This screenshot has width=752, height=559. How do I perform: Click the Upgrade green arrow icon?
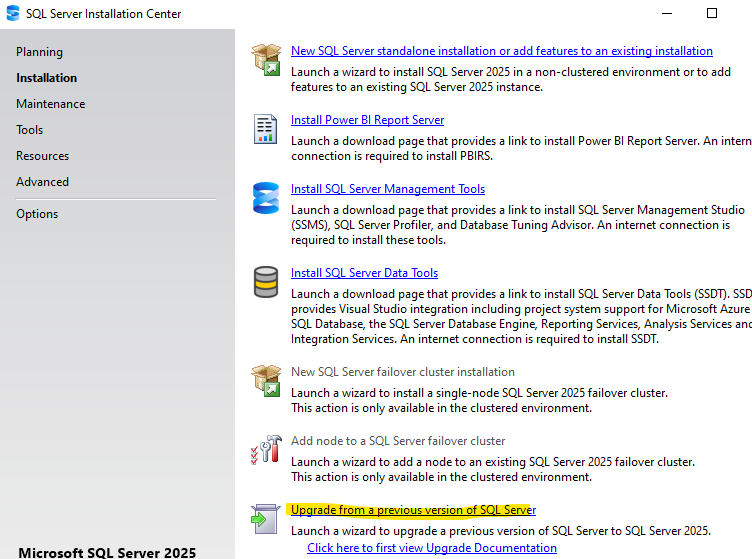265,519
